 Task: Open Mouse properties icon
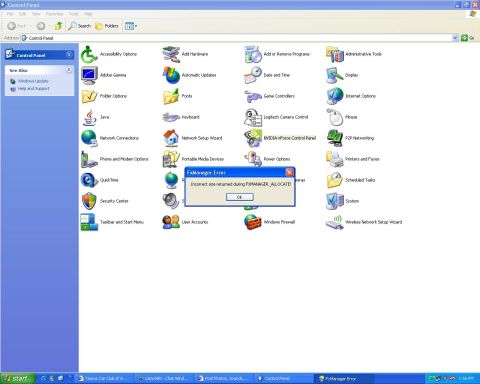tap(342, 117)
